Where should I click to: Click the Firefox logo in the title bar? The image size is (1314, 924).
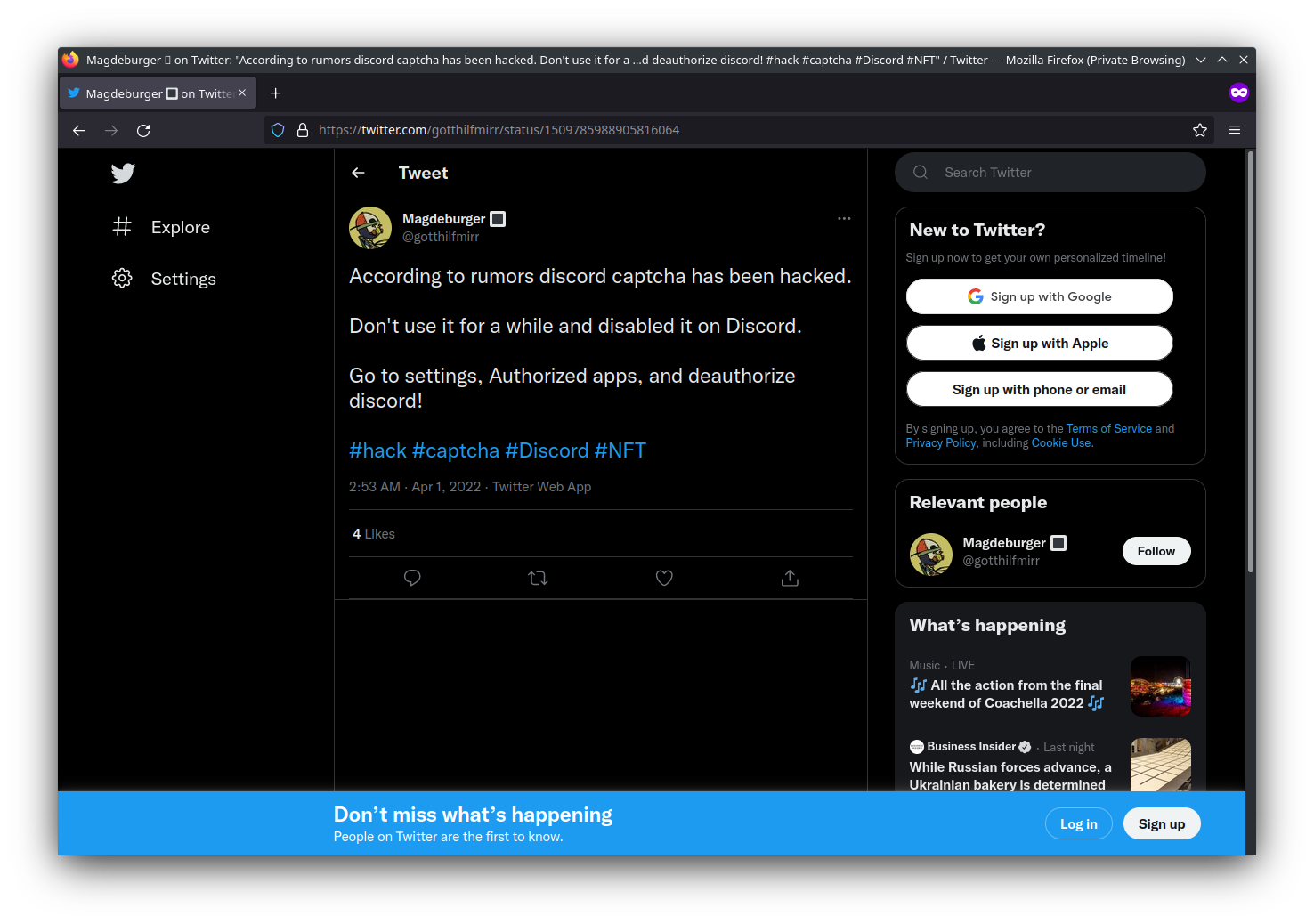pyautogui.click(x=71, y=60)
